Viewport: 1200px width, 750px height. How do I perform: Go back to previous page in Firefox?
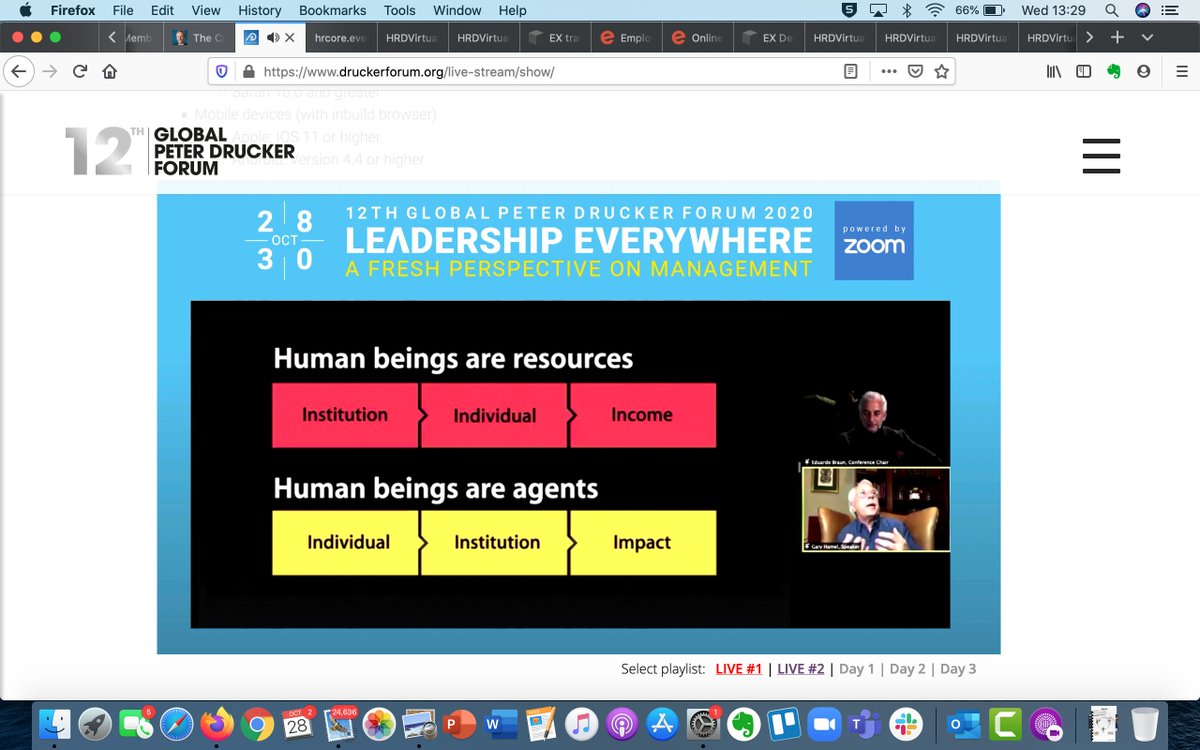(x=17, y=72)
